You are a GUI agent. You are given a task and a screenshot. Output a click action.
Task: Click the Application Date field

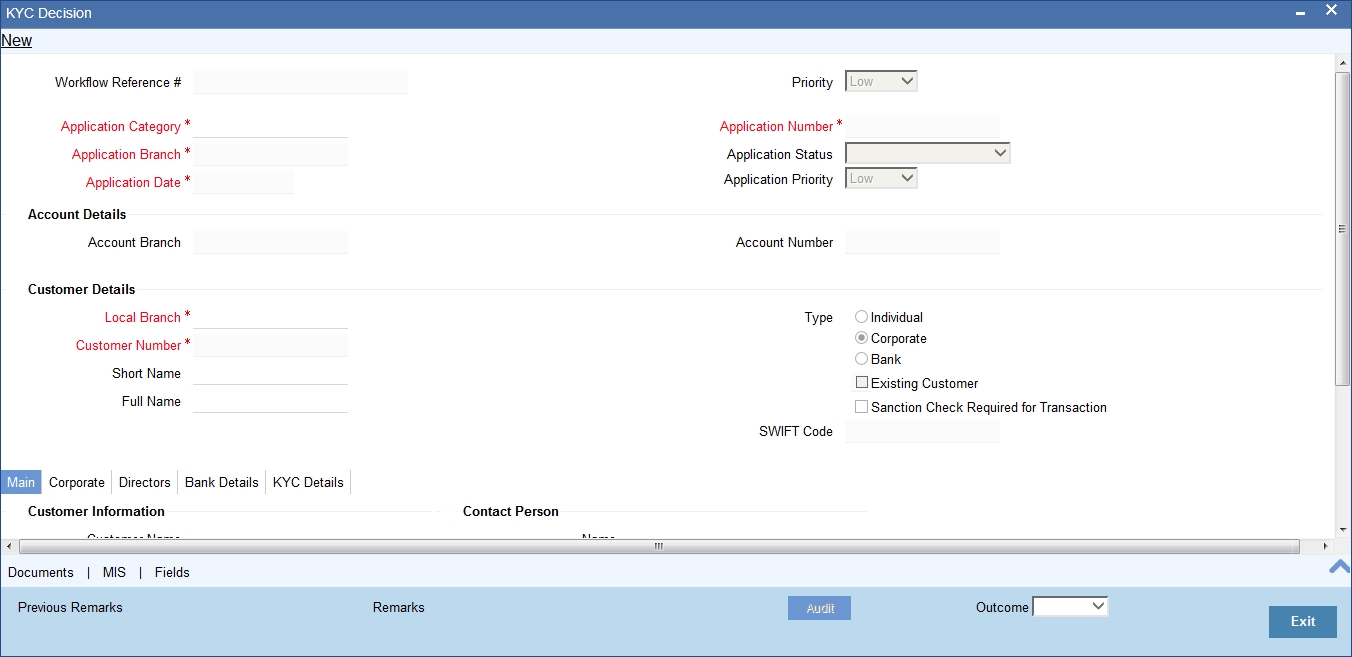(x=243, y=182)
